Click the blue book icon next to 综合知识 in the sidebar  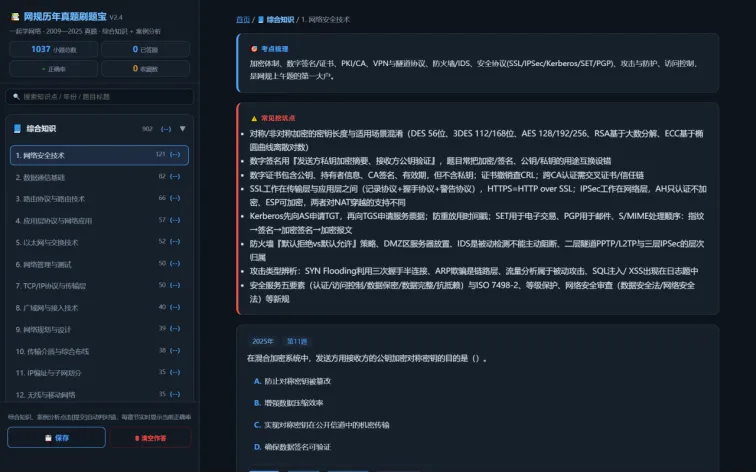(x=17, y=128)
